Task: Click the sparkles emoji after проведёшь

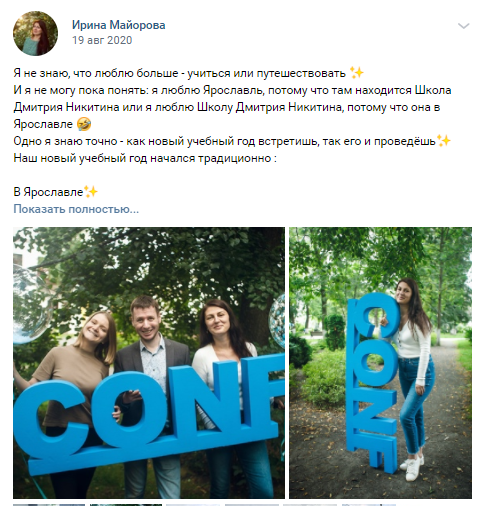Action: point(444,141)
